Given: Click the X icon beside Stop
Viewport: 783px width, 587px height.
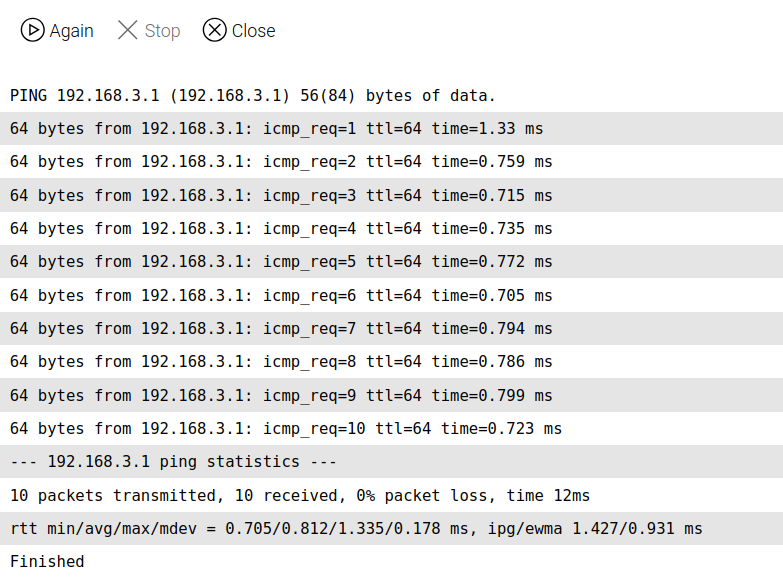Looking at the screenshot, I should (128, 31).
